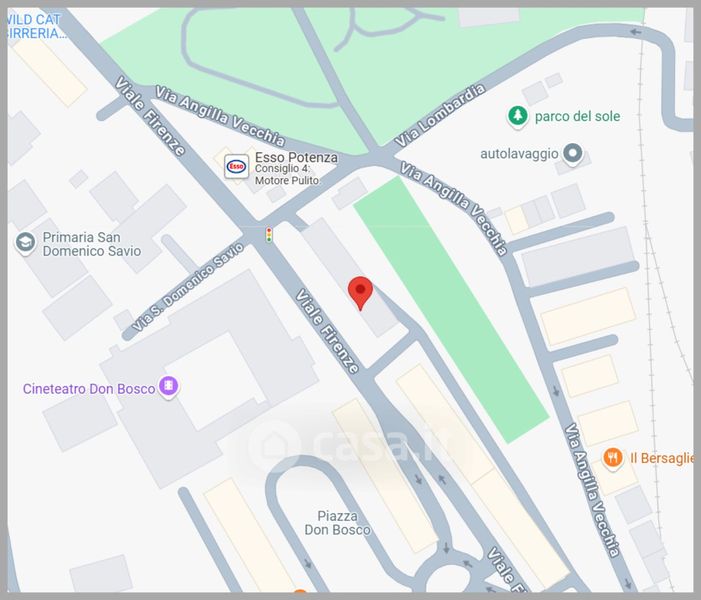The width and height of the screenshot is (701, 600).
Task: Open the Esso Potenza place label
Action: [296, 157]
